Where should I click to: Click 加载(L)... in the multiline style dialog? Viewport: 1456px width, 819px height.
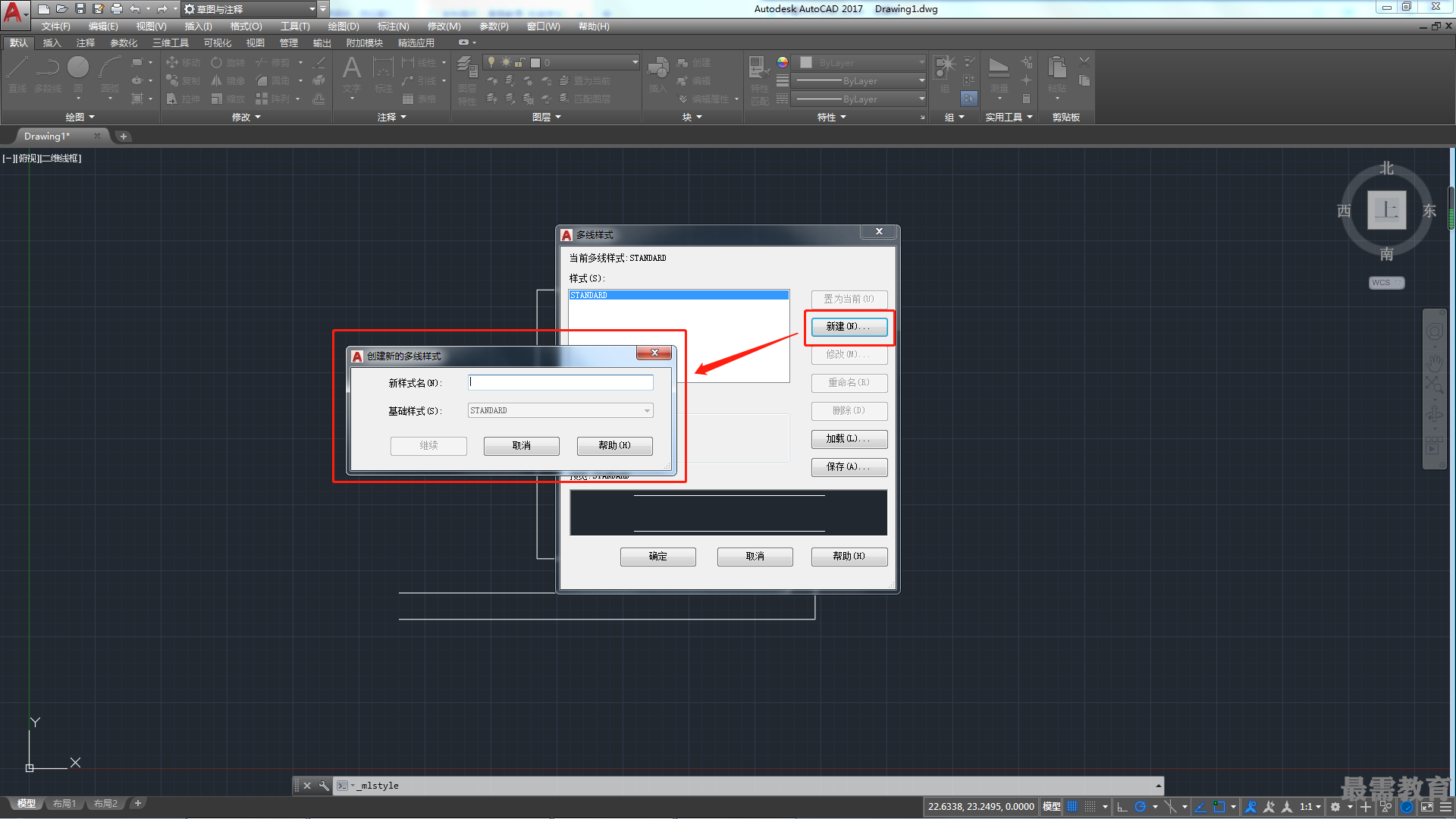(849, 439)
